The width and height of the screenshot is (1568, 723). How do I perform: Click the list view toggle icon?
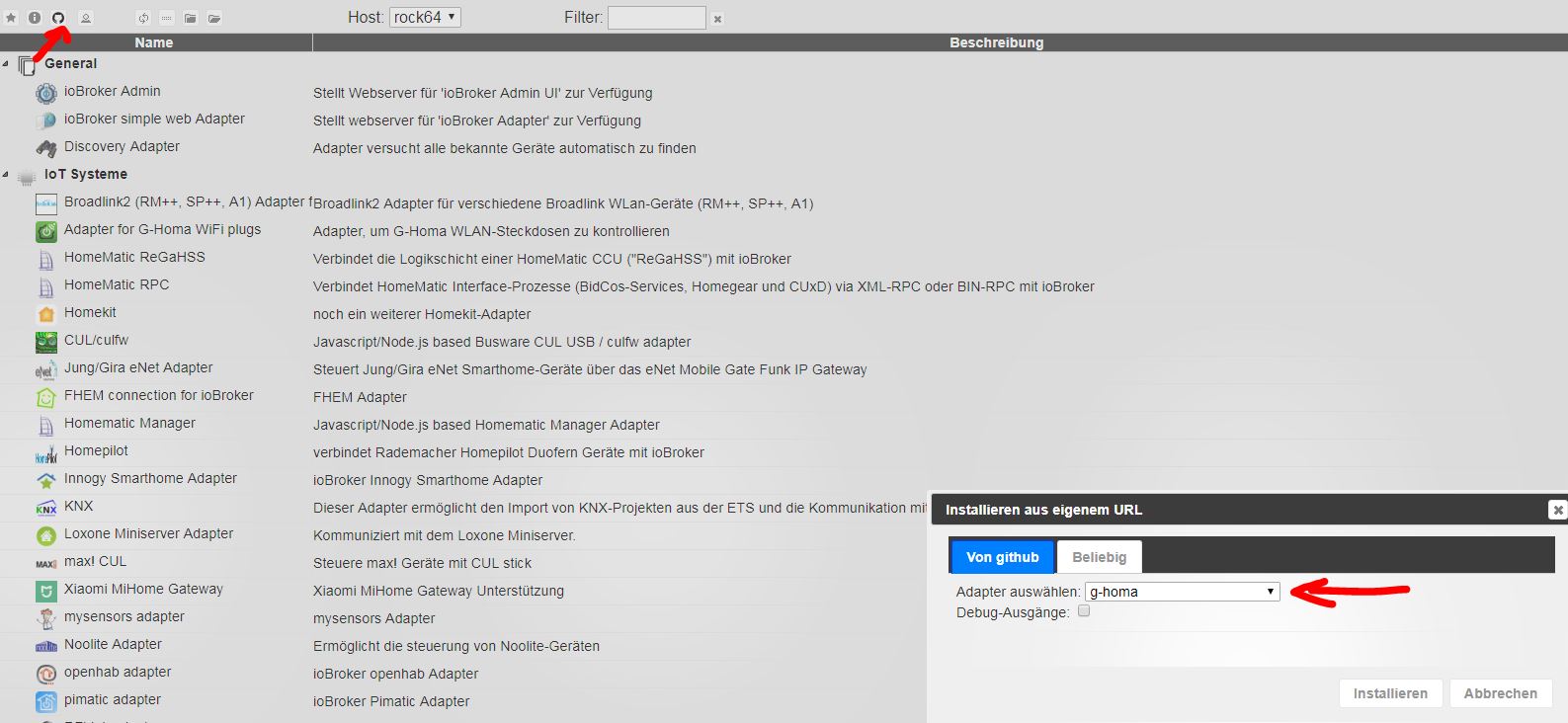coord(167,18)
